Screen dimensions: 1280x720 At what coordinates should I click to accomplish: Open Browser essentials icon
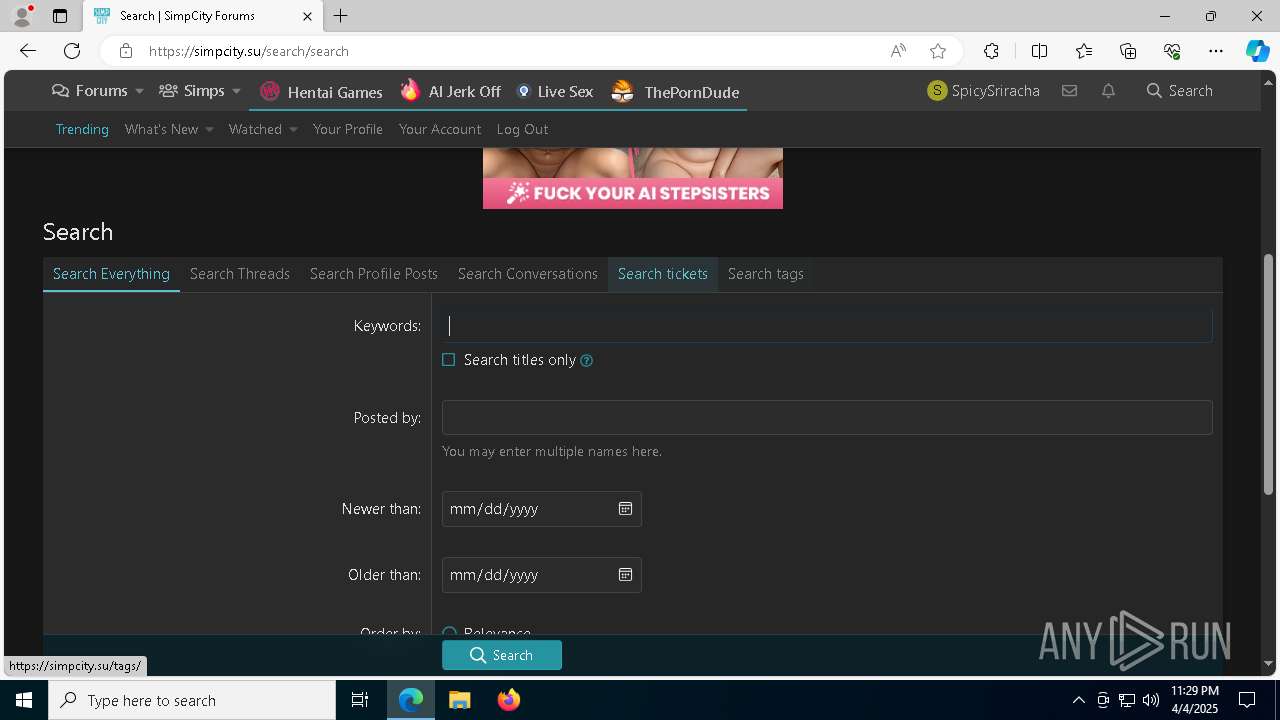coord(1172,51)
